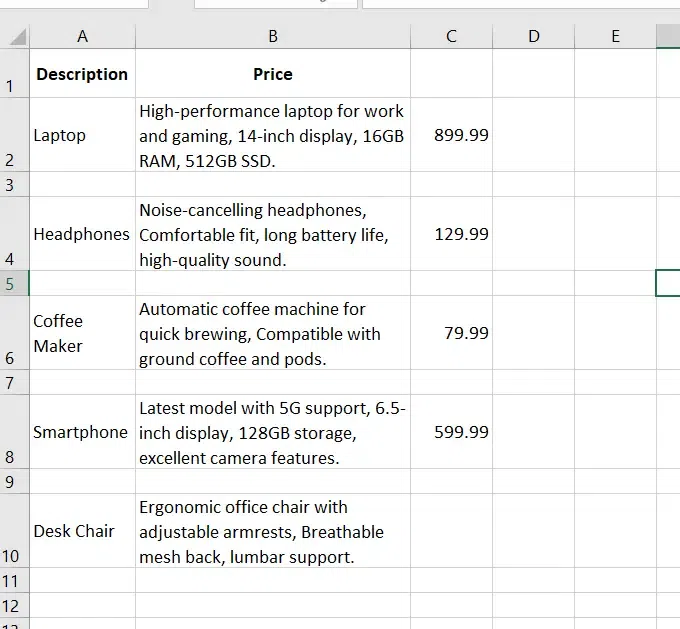Click the Noise-cancelling headphones description cell
This screenshot has width=680, height=629.
[273, 234]
